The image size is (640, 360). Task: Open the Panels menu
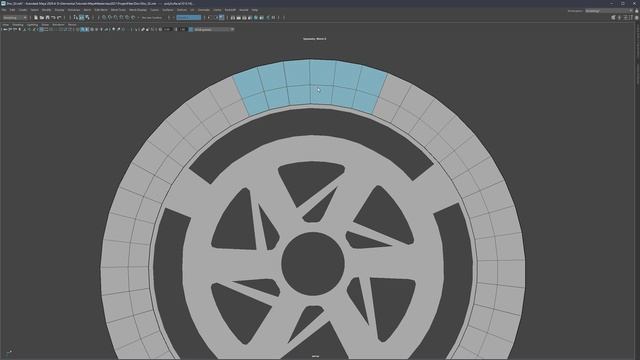coord(72,24)
